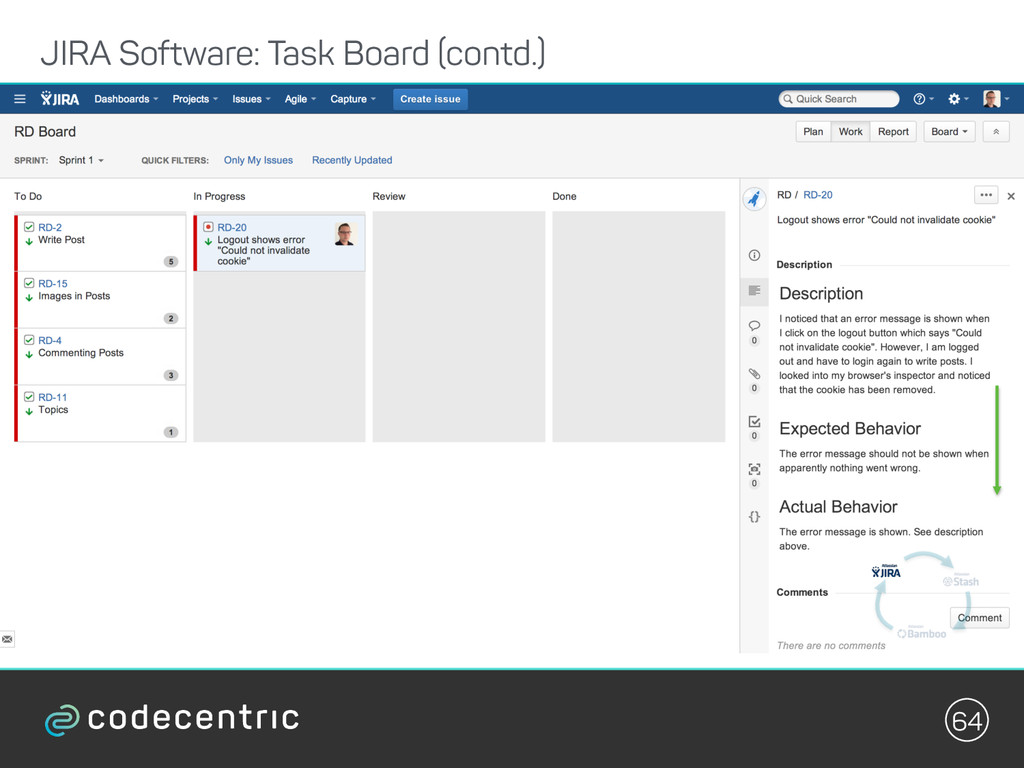Viewport: 1024px width, 768px height.
Task: Open RD-20 link on board card
Action: [x=232, y=227]
